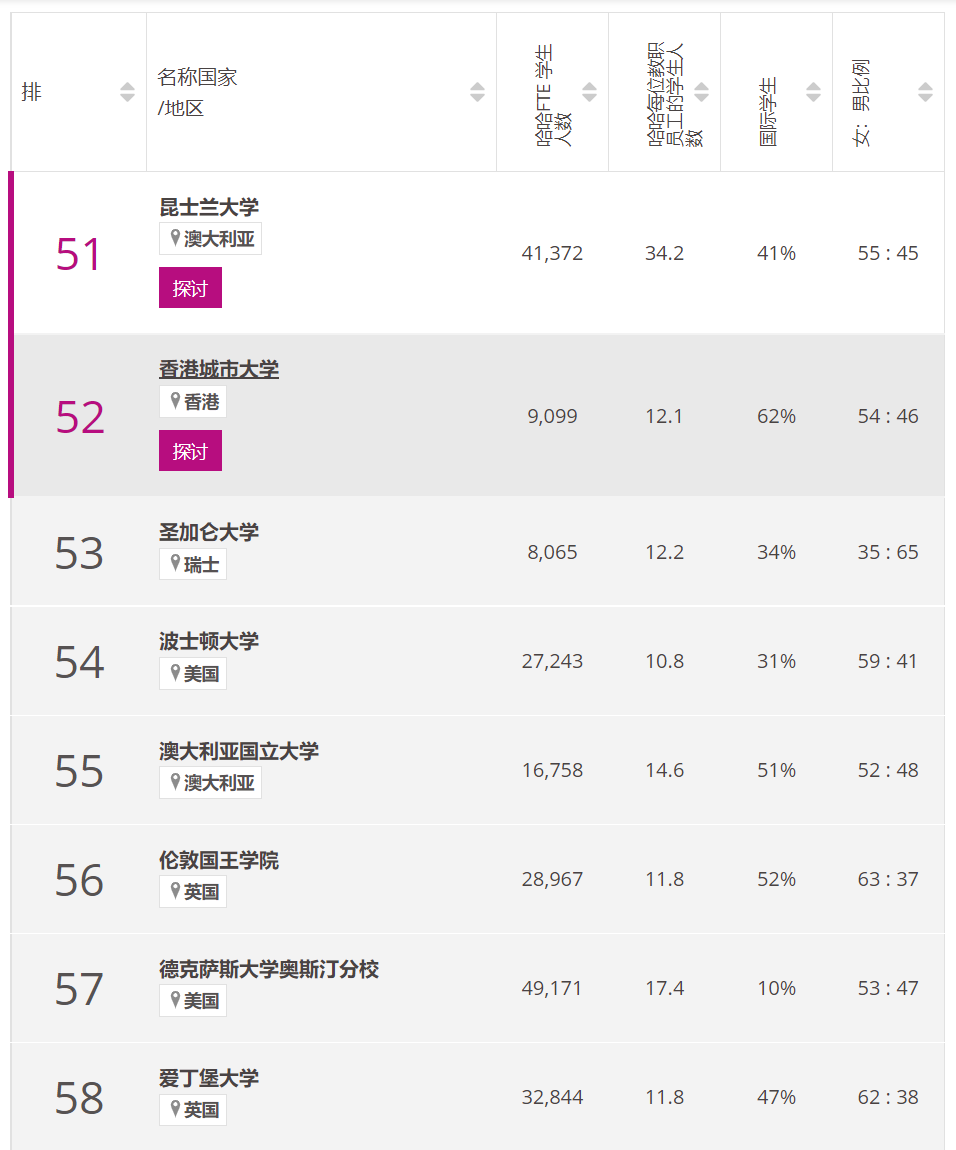Open the 伦敦国王学院 link

pos(219,860)
